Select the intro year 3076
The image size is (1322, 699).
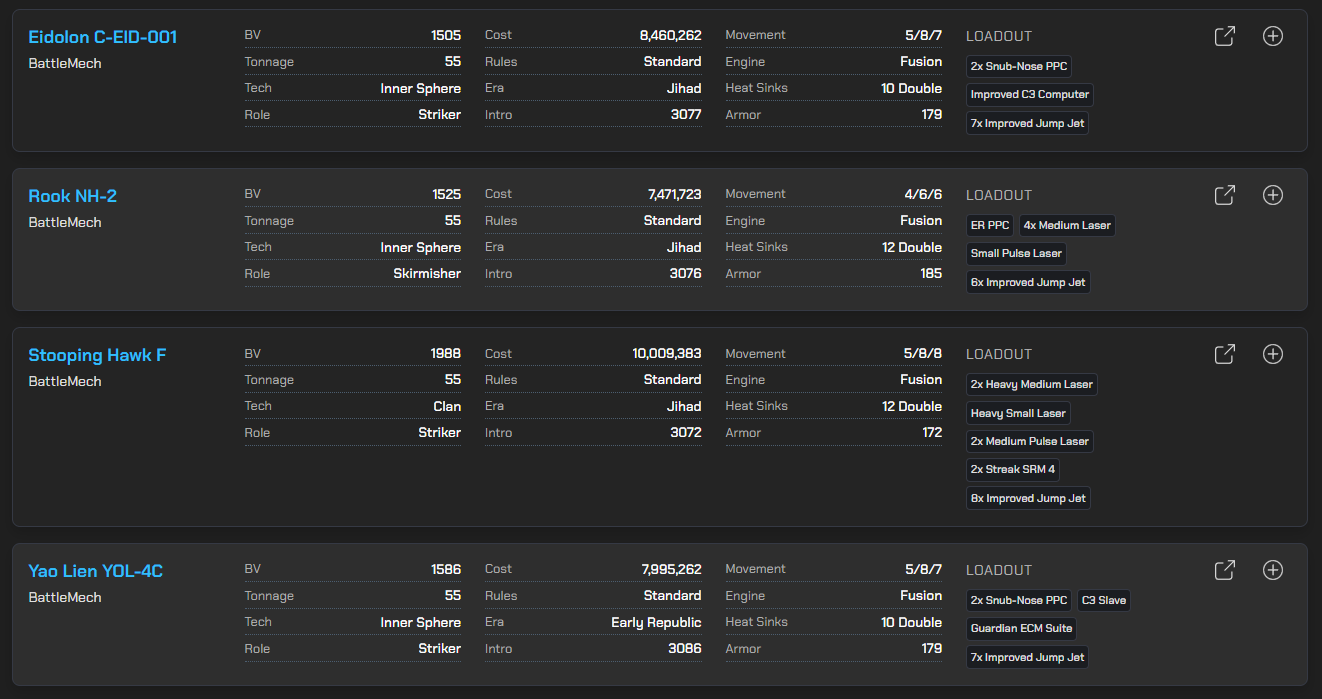click(686, 273)
